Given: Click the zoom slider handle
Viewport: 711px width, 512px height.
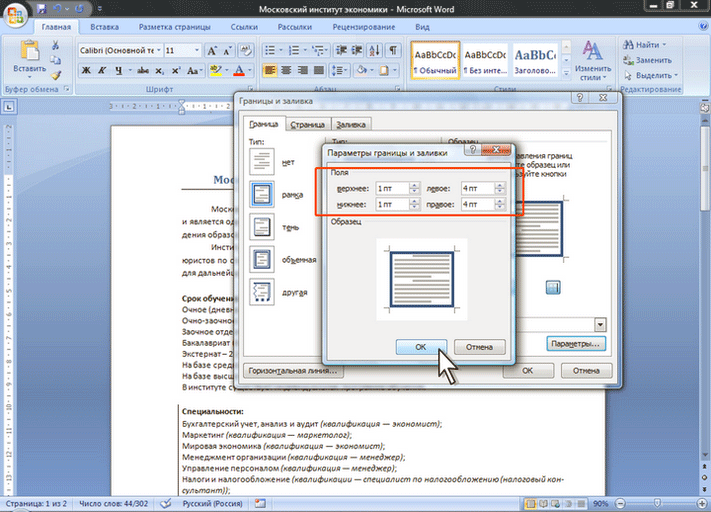Looking at the screenshot, I should pos(657,503).
